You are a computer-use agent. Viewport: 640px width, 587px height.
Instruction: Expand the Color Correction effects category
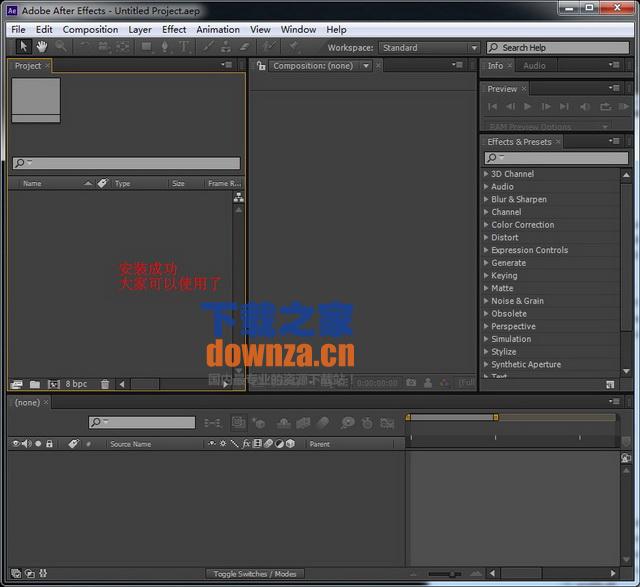pyautogui.click(x=522, y=225)
